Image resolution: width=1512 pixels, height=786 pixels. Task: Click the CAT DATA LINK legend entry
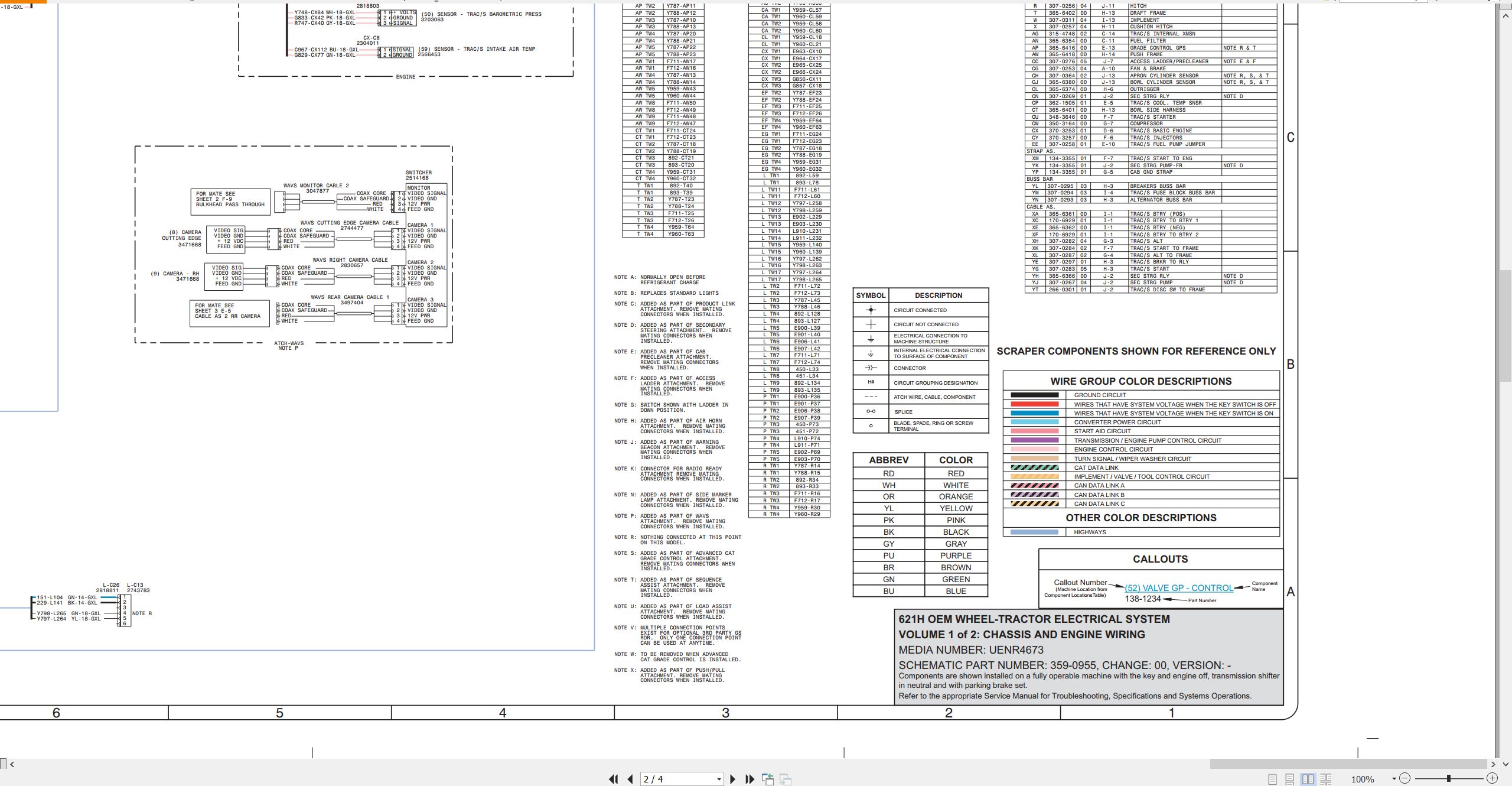[1096, 467]
